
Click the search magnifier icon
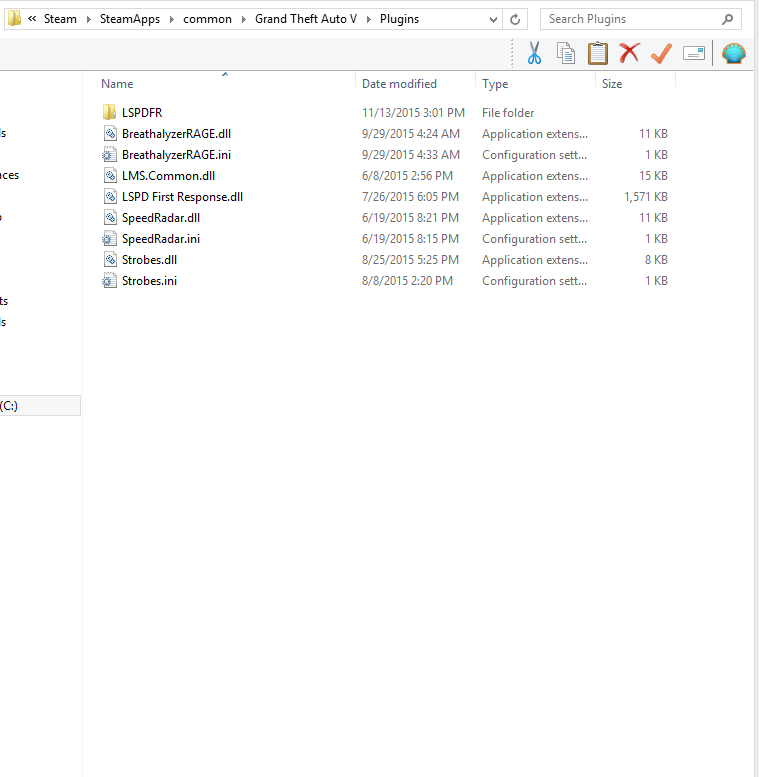pyautogui.click(x=727, y=19)
